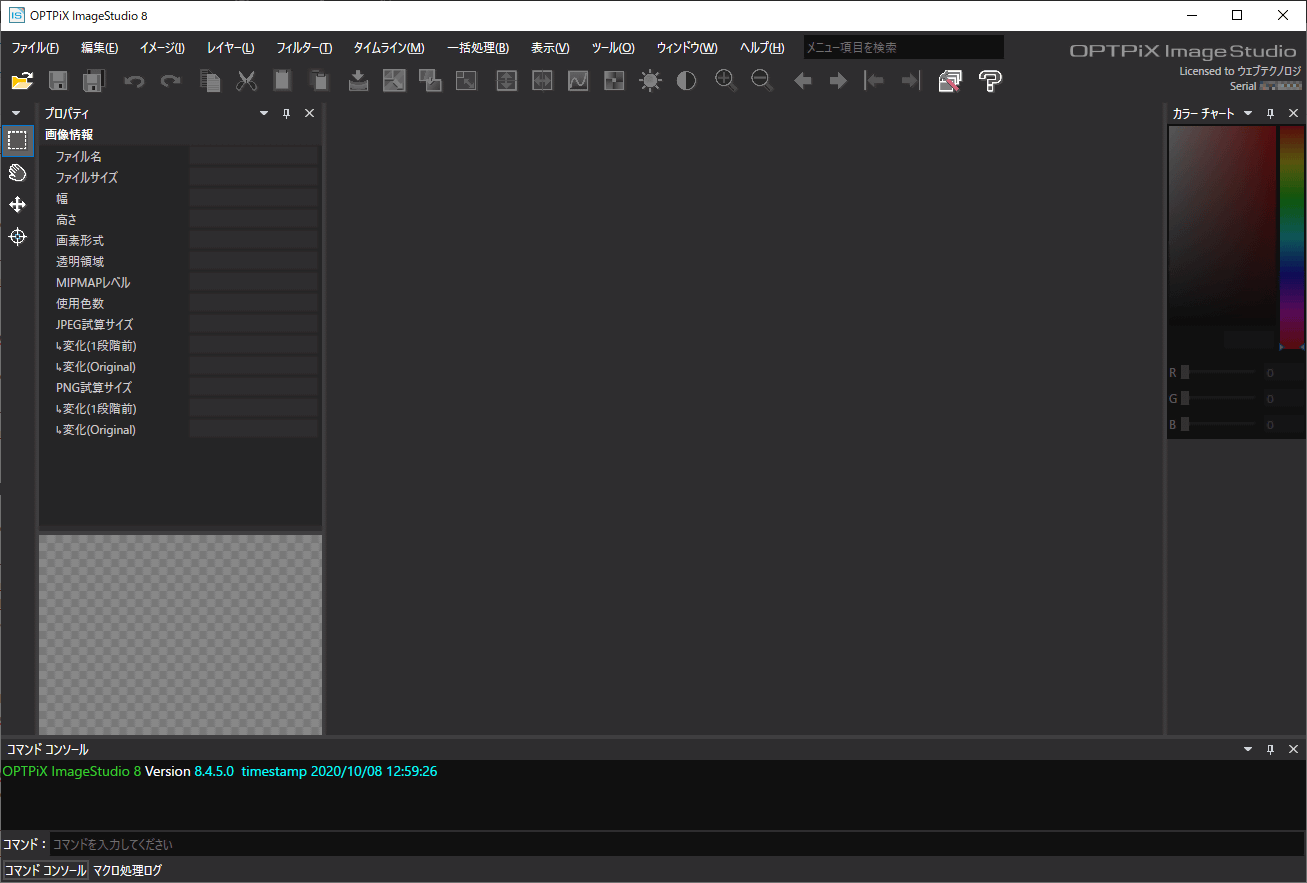This screenshot has width=1307, height=883.
Task: Click the undo arrow icon
Action: pos(134,81)
